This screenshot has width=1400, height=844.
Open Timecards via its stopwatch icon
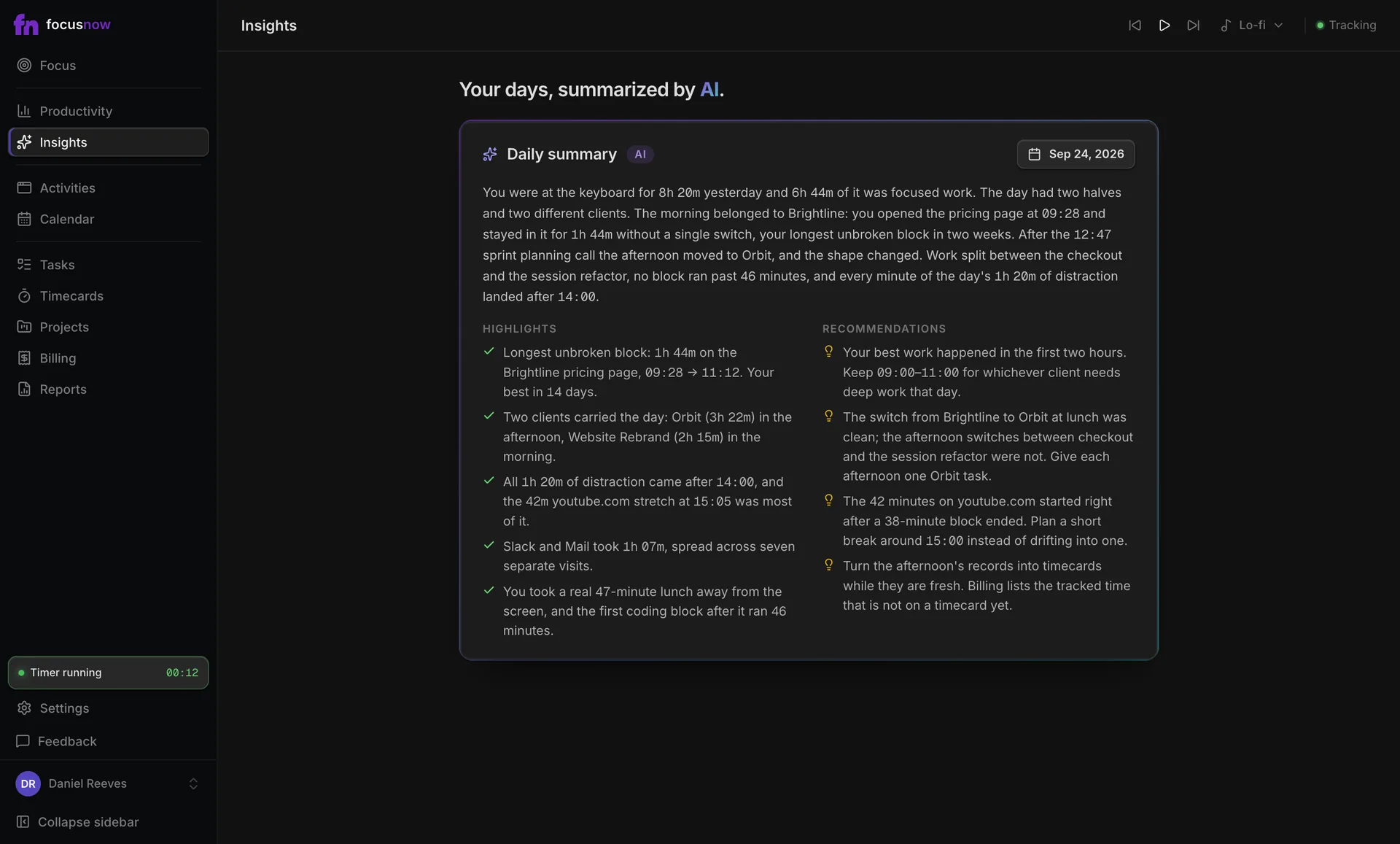(x=24, y=295)
